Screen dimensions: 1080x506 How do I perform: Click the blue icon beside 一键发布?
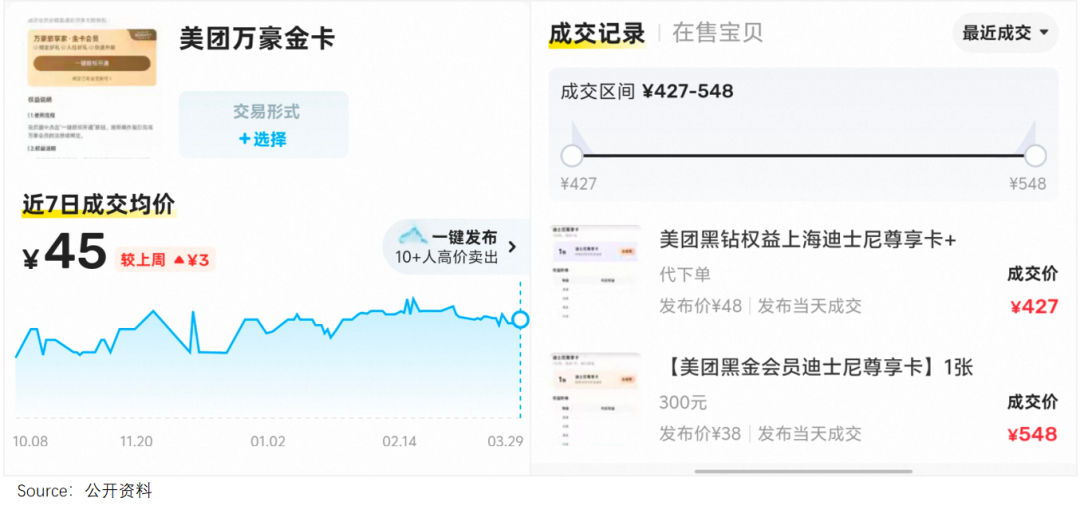coord(413,236)
